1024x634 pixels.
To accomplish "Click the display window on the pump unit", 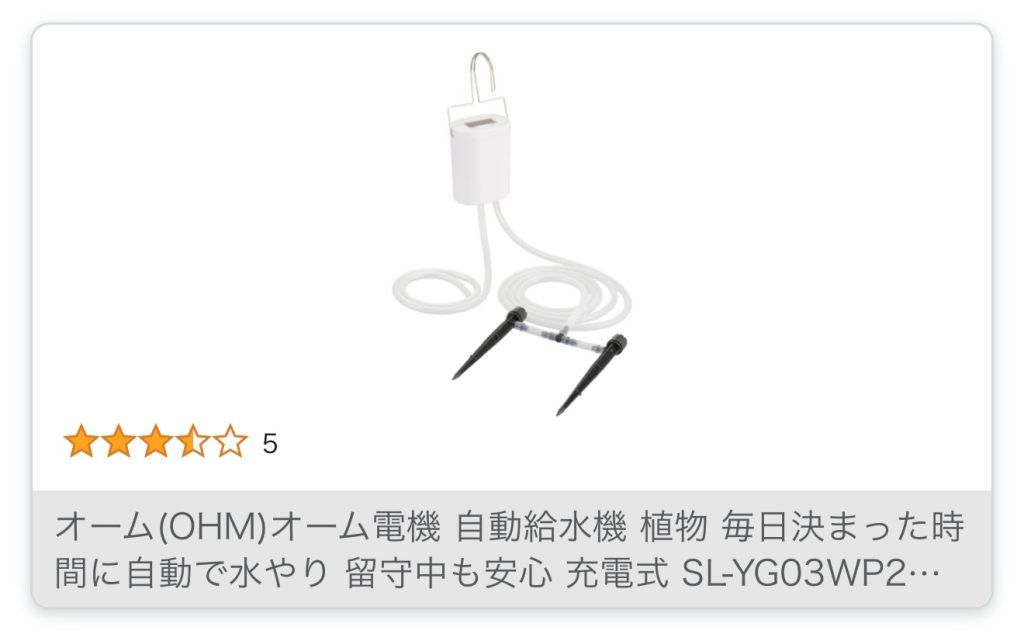I will (479, 124).
